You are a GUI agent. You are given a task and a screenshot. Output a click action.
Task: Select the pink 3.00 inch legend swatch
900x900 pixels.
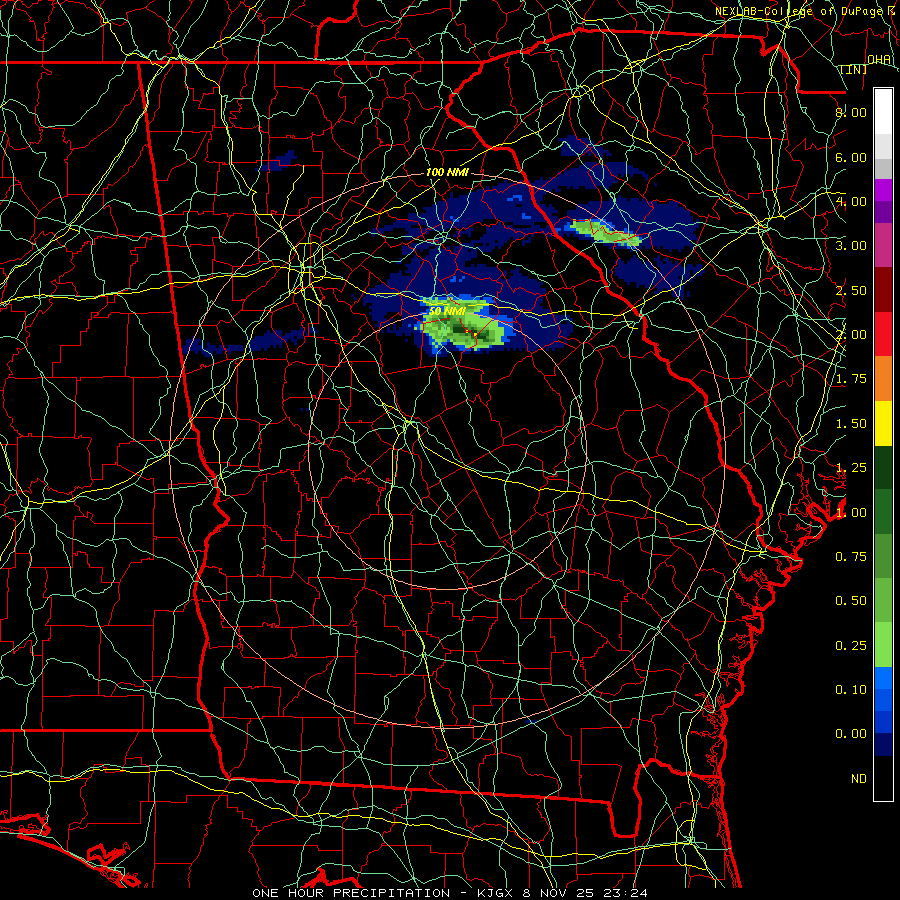click(883, 245)
